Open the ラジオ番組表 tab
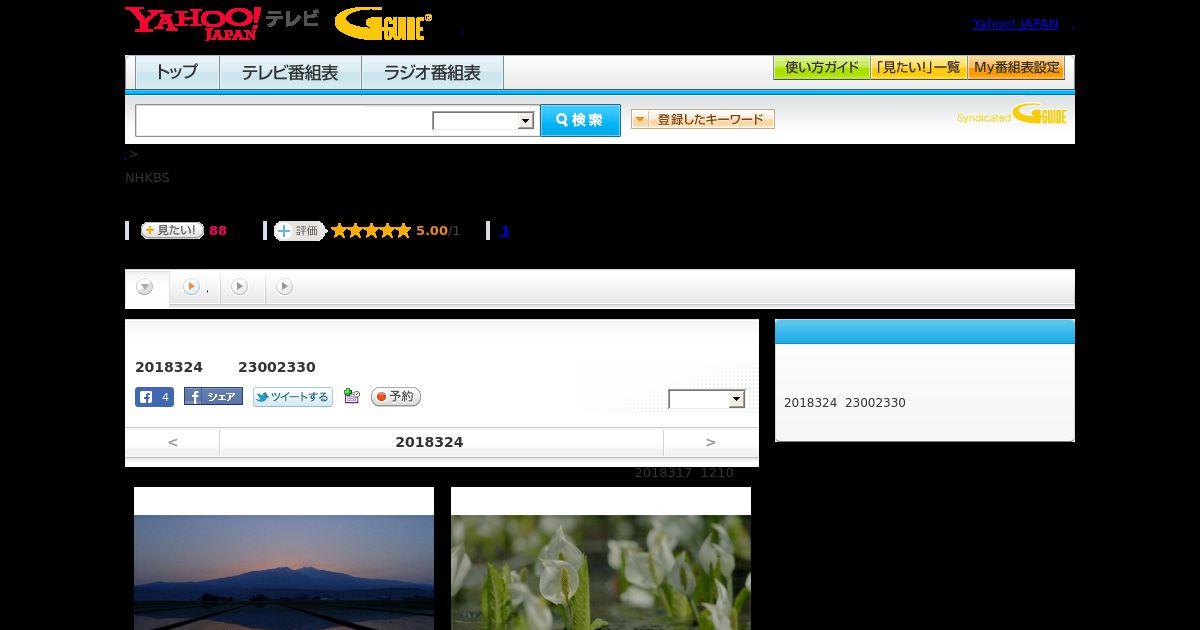The width and height of the screenshot is (1200, 630). point(432,72)
